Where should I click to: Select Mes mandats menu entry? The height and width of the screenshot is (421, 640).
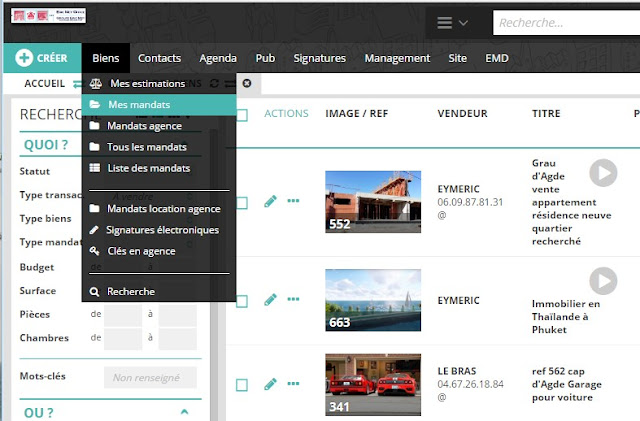click(159, 105)
